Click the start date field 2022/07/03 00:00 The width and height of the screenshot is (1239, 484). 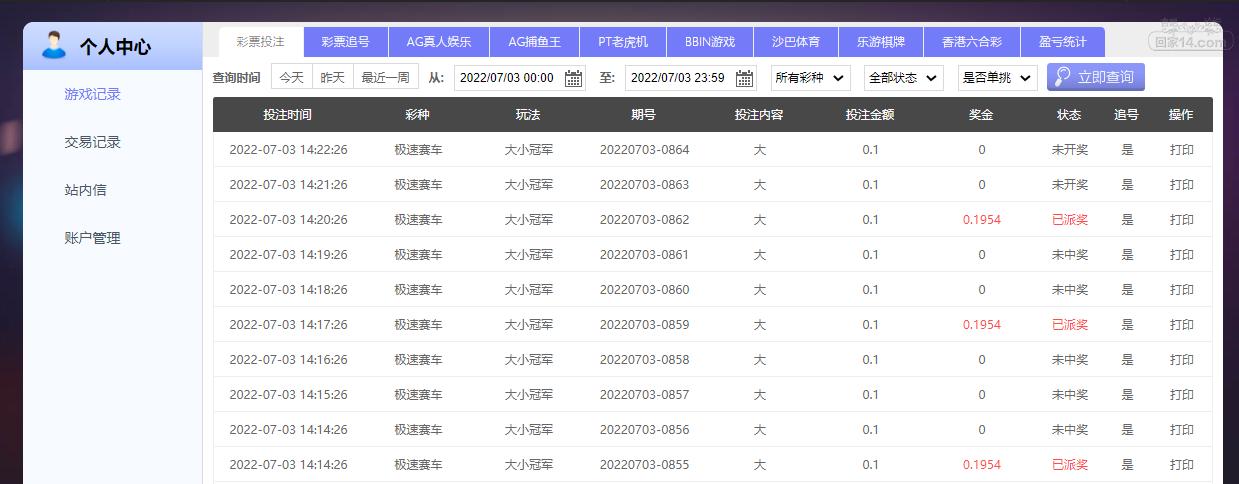520,78
